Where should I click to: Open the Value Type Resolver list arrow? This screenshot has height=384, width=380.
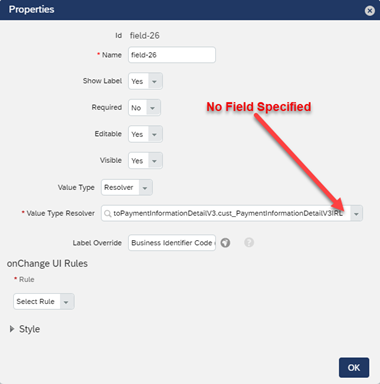pos(356,214)
